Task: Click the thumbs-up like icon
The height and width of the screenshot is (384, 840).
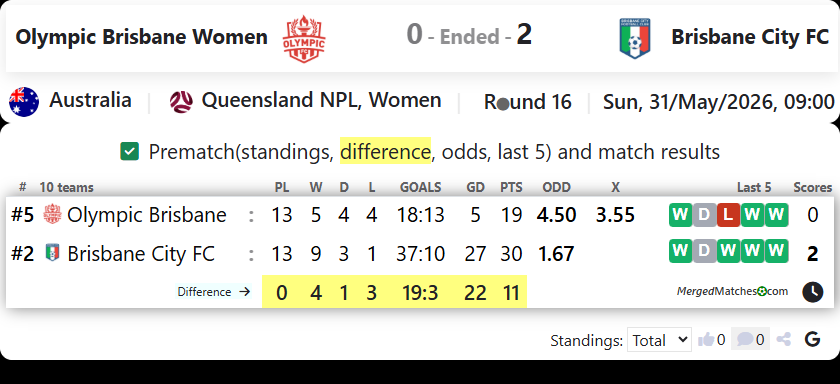Action: [706, 339]
